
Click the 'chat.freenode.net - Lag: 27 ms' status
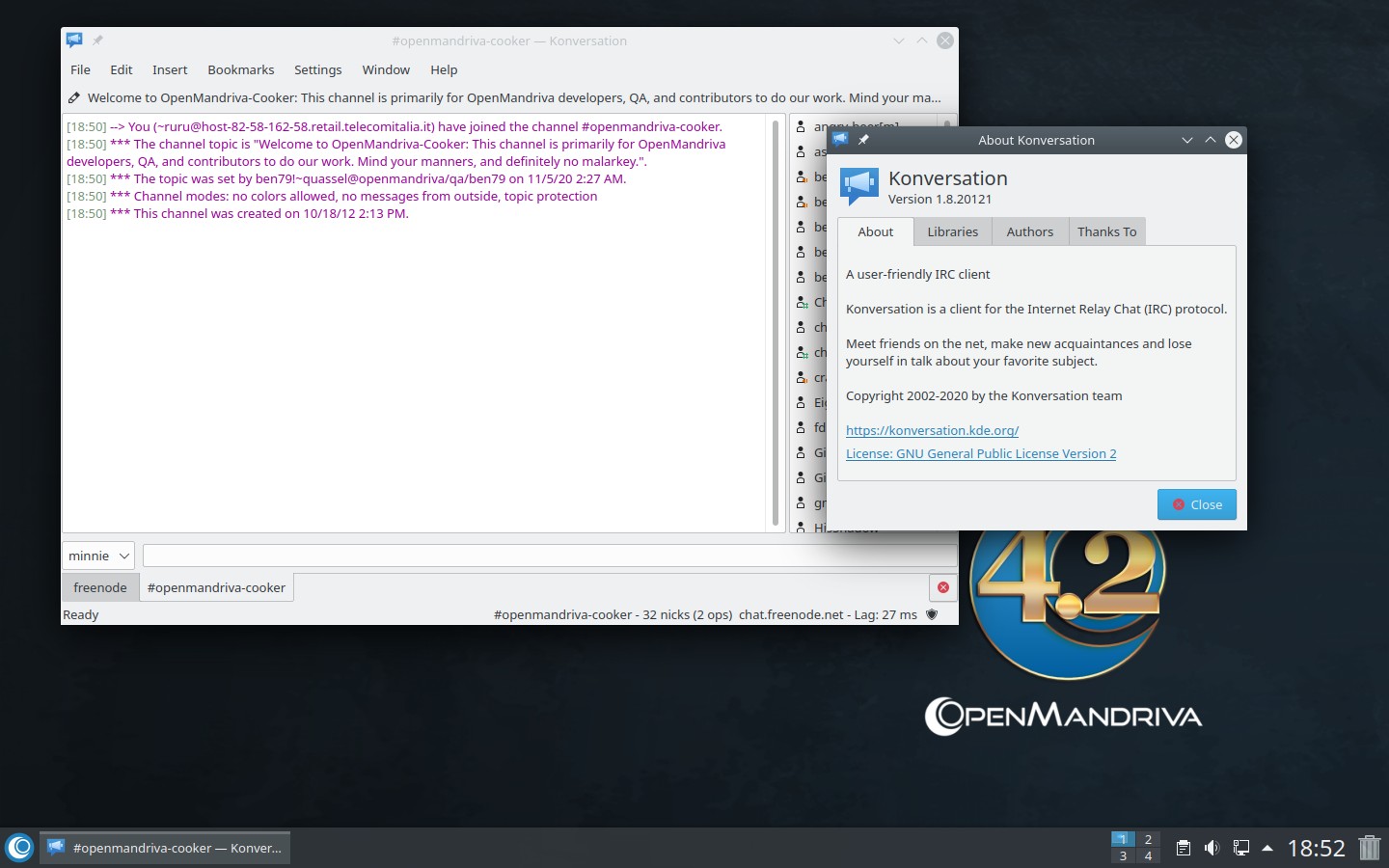[x=828, y=614]
